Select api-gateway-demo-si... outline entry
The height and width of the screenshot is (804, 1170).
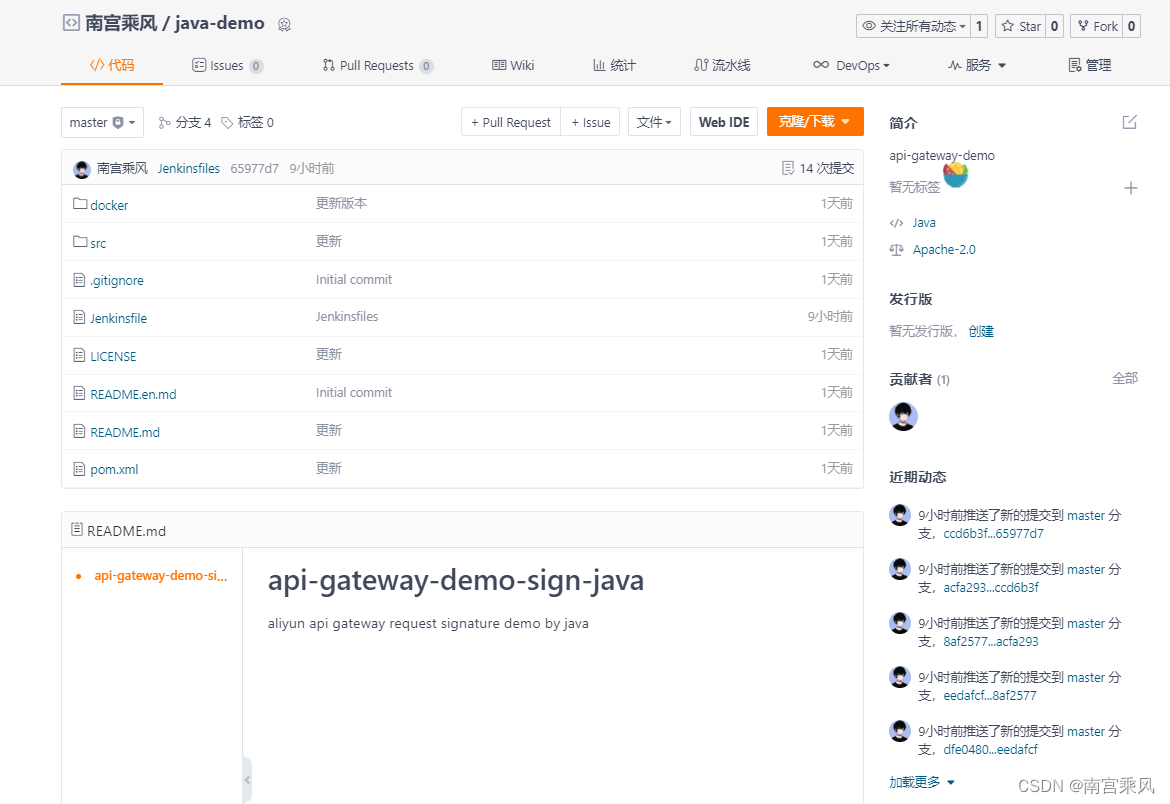coord(160,576)
